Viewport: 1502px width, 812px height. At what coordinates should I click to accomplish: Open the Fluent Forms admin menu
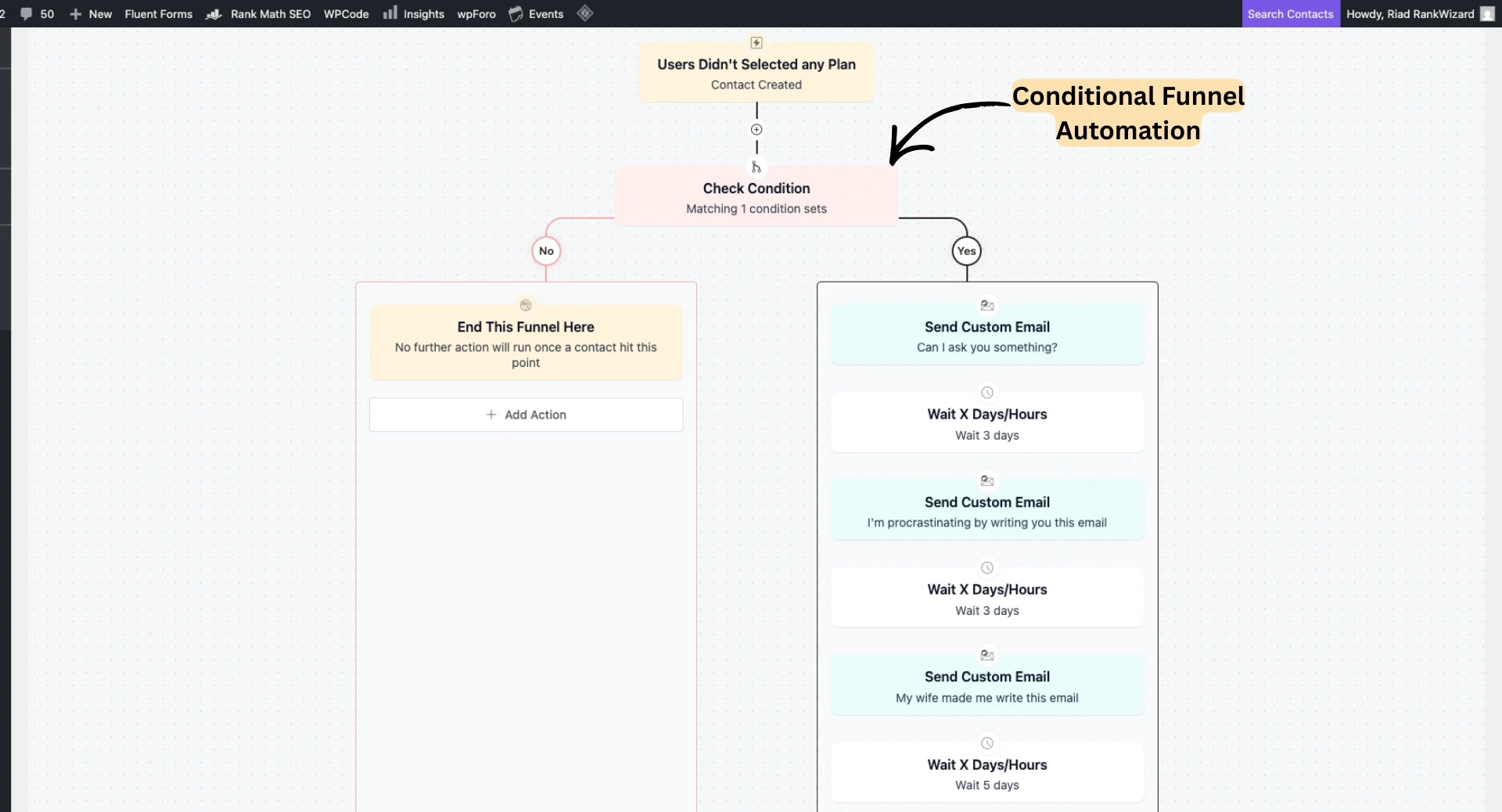158,14
